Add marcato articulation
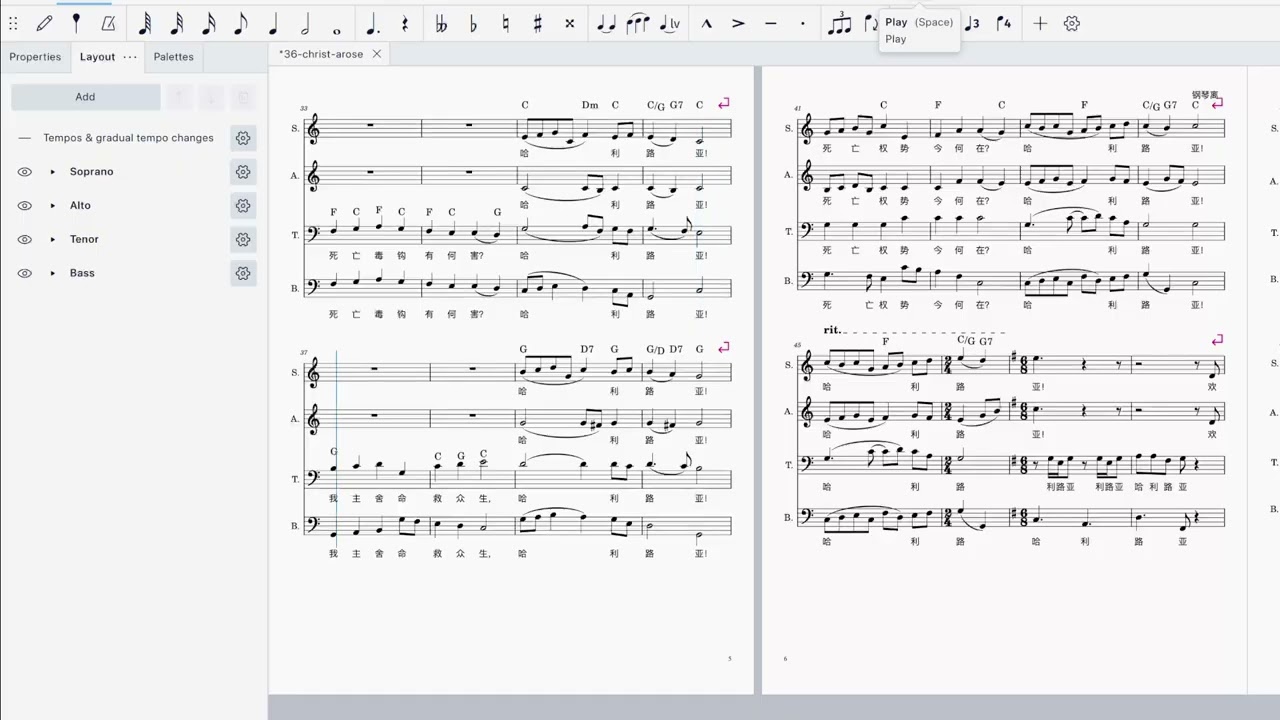This screenshot has width=1280, height=720. tap(706, 23)
